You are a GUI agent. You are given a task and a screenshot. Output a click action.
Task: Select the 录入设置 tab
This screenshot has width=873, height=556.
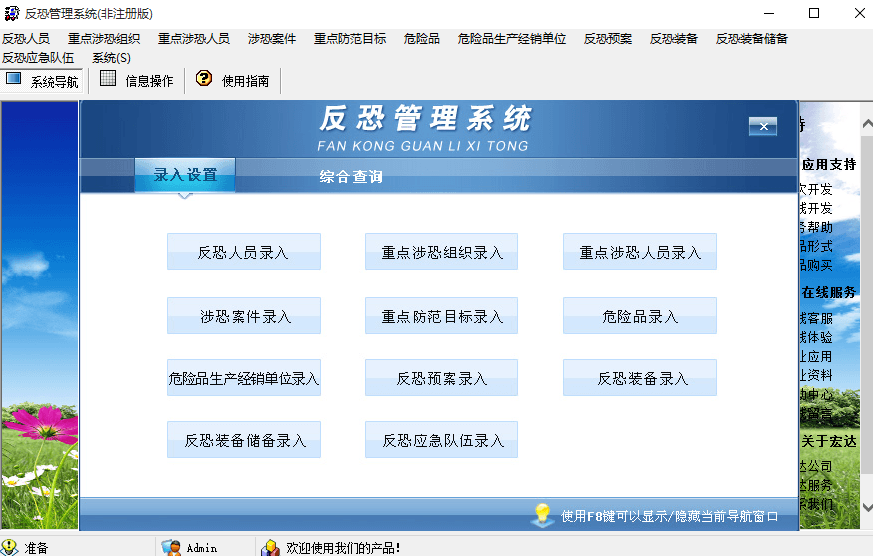(185, 175)
